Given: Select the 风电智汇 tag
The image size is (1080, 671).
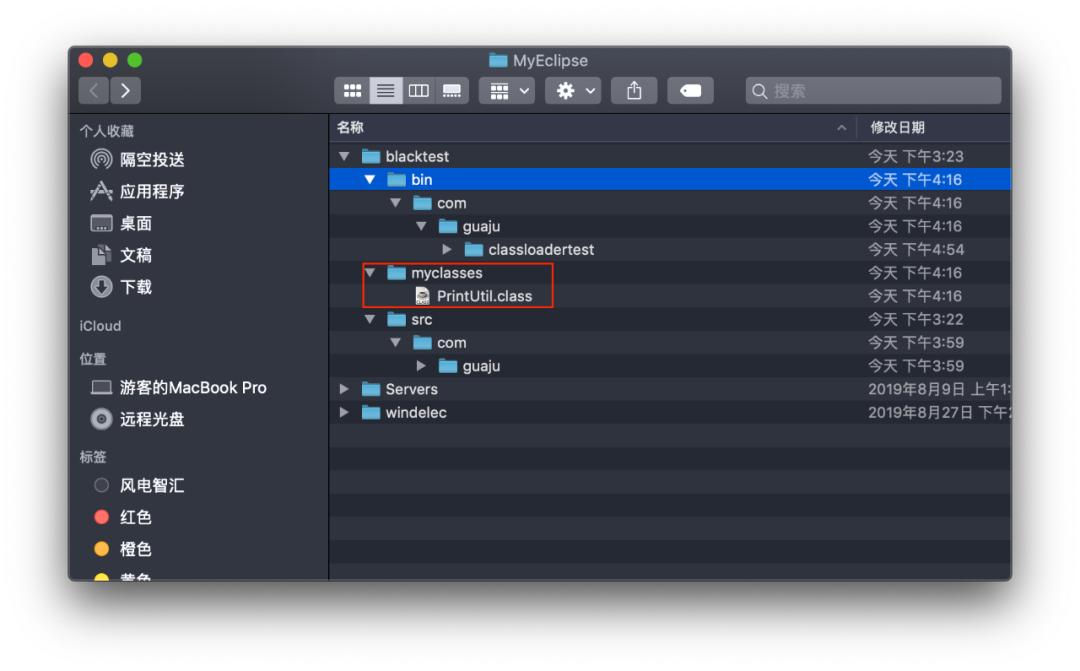Looking at the screenshot, I should (x=139, y=486).
